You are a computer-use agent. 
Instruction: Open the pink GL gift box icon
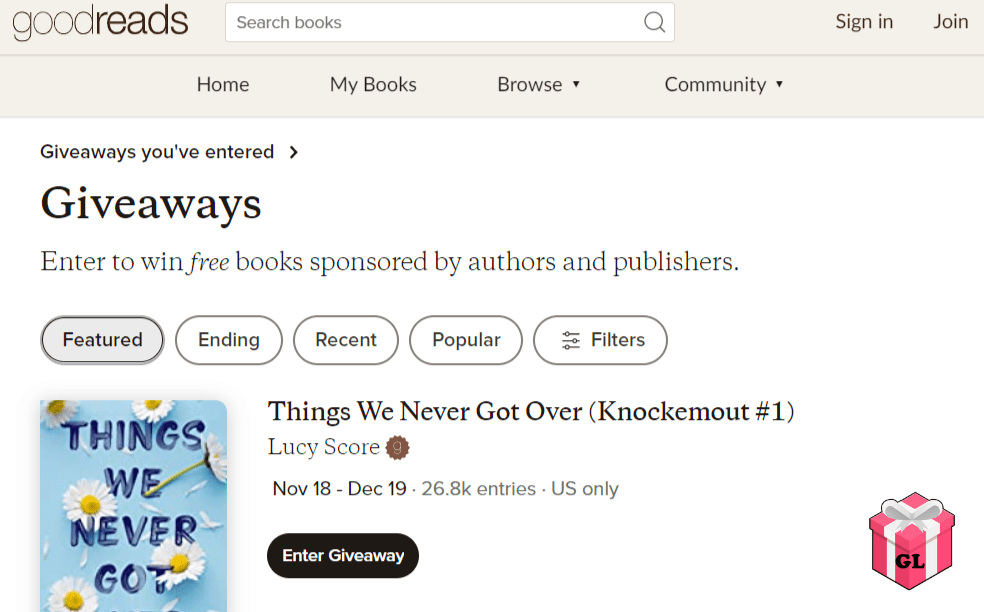[912, 540]
